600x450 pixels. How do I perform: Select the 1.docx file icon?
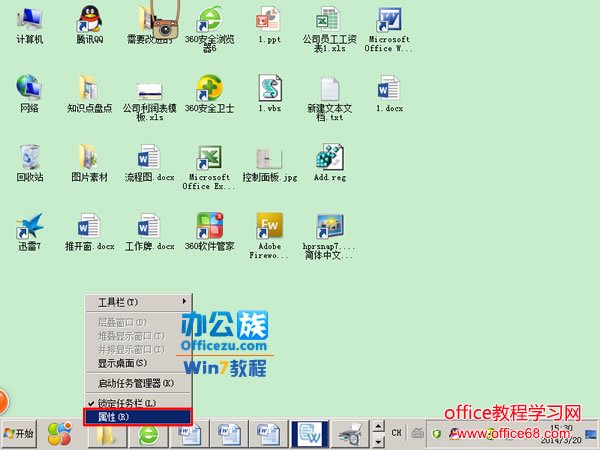tap(389, 94)
